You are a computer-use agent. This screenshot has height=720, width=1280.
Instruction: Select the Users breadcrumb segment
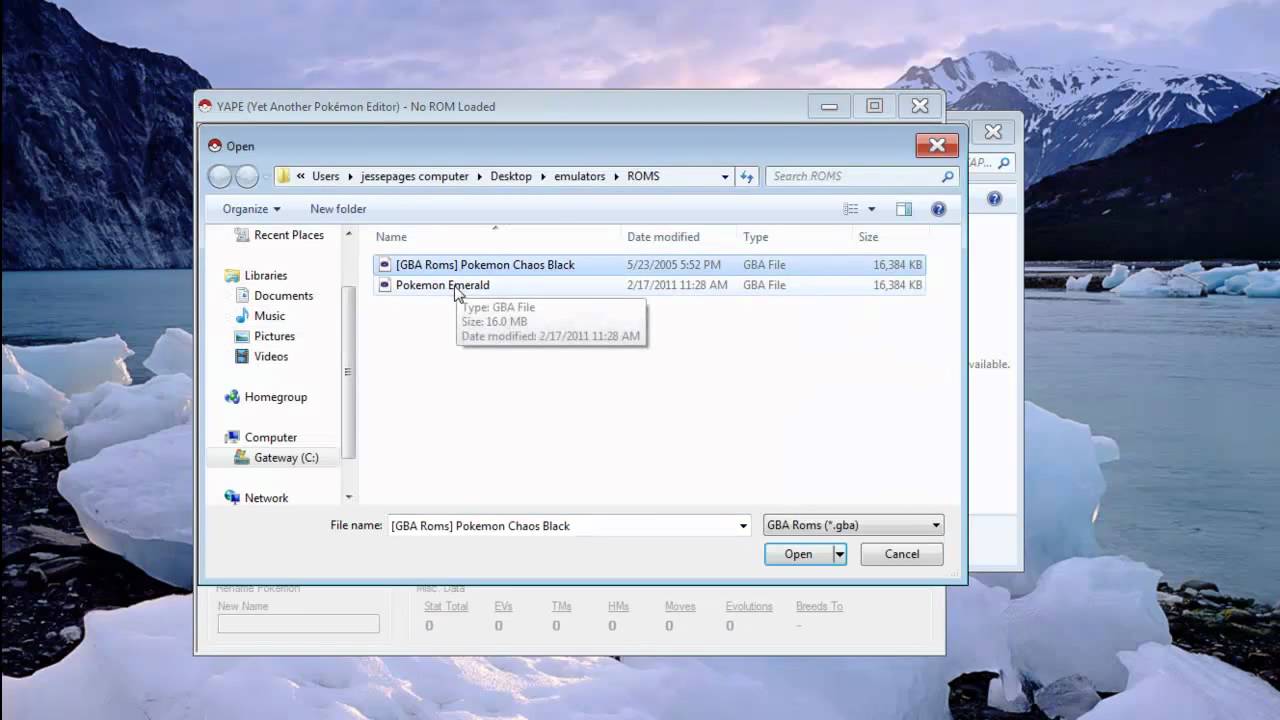[x=325, y=176]
